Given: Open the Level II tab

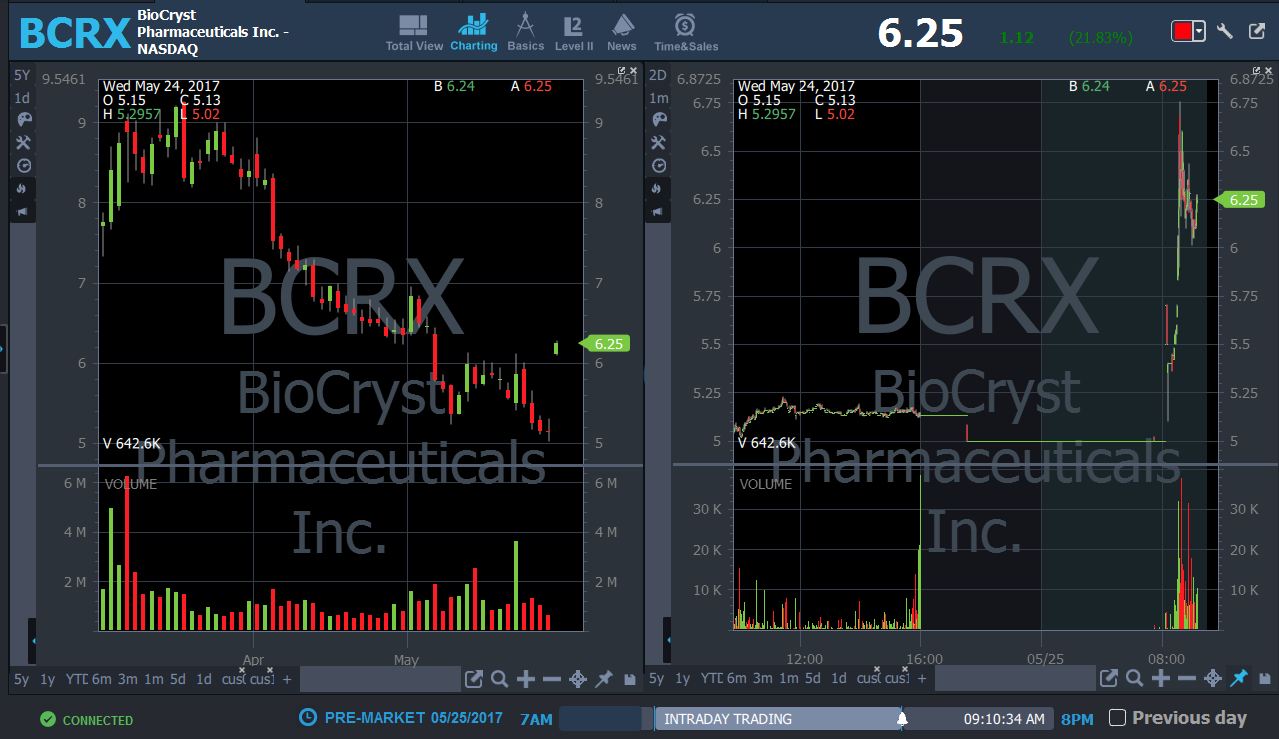Looking at the screenshot, I should (574, 33).
